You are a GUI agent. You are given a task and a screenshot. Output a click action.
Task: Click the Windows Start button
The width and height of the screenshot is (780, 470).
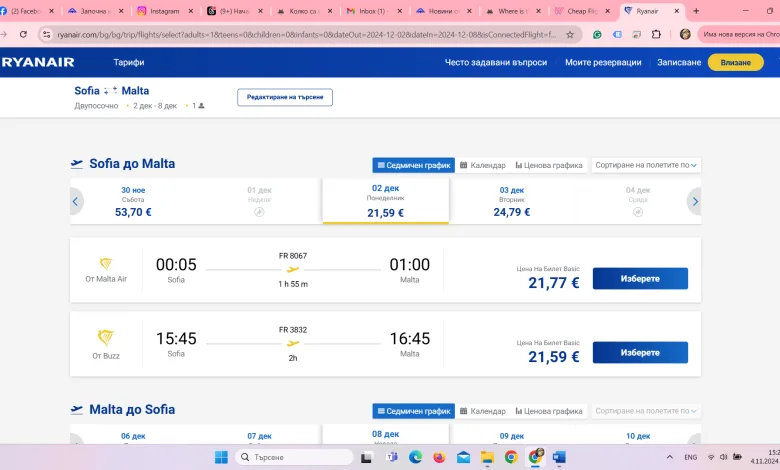pyautogui.click(x=221, y=457)
